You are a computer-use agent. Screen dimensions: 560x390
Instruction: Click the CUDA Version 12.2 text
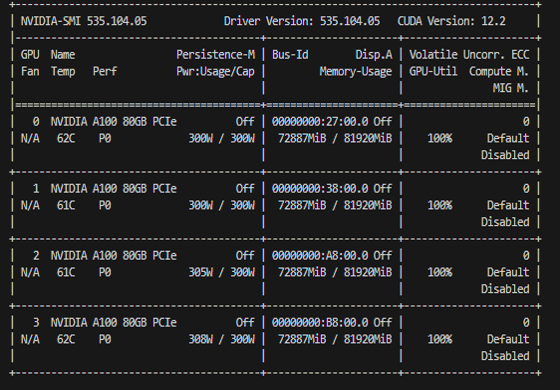click(451, 21)
